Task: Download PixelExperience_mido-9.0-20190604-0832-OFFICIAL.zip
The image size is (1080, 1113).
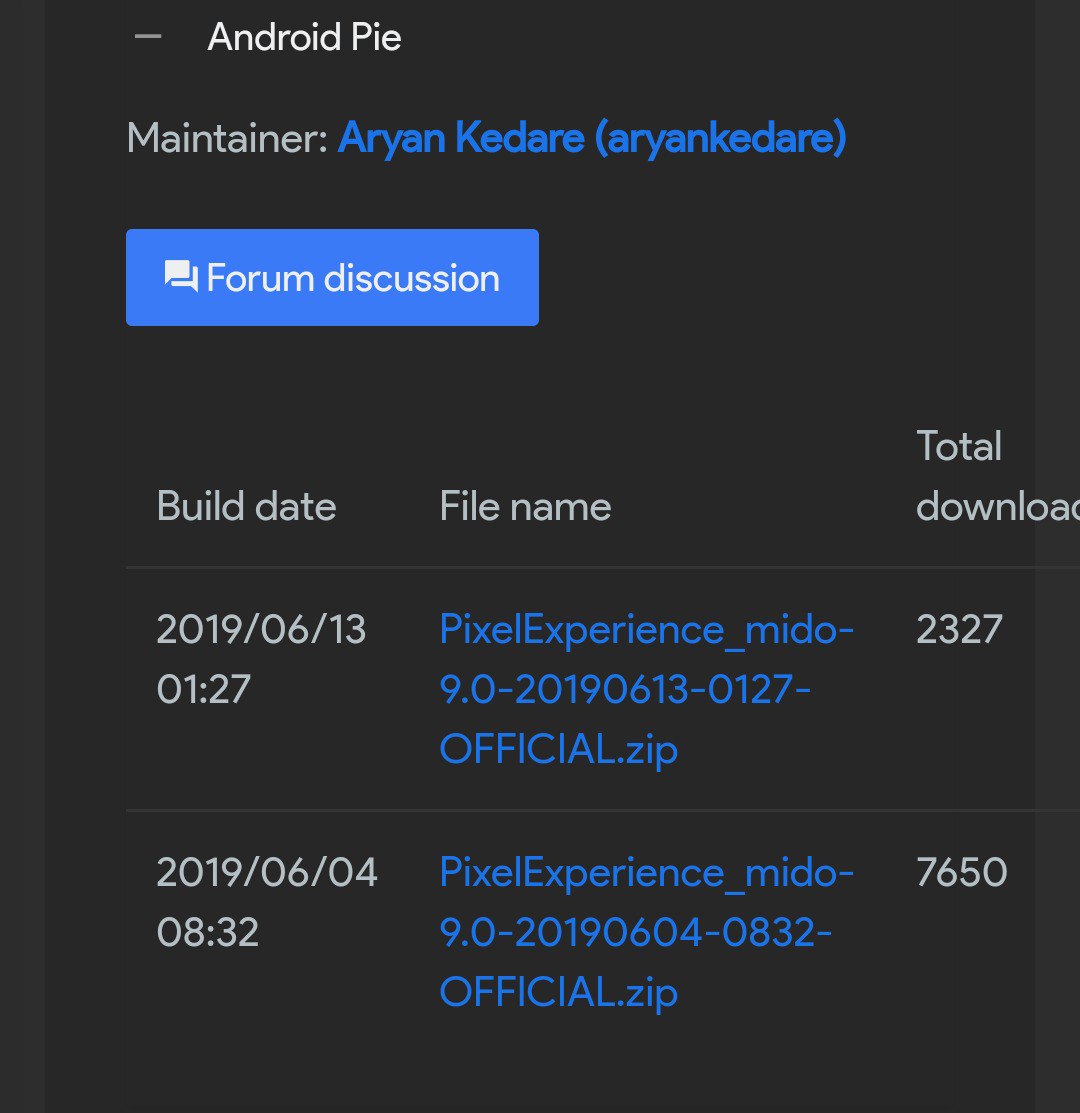Action: tap(646, 932)
